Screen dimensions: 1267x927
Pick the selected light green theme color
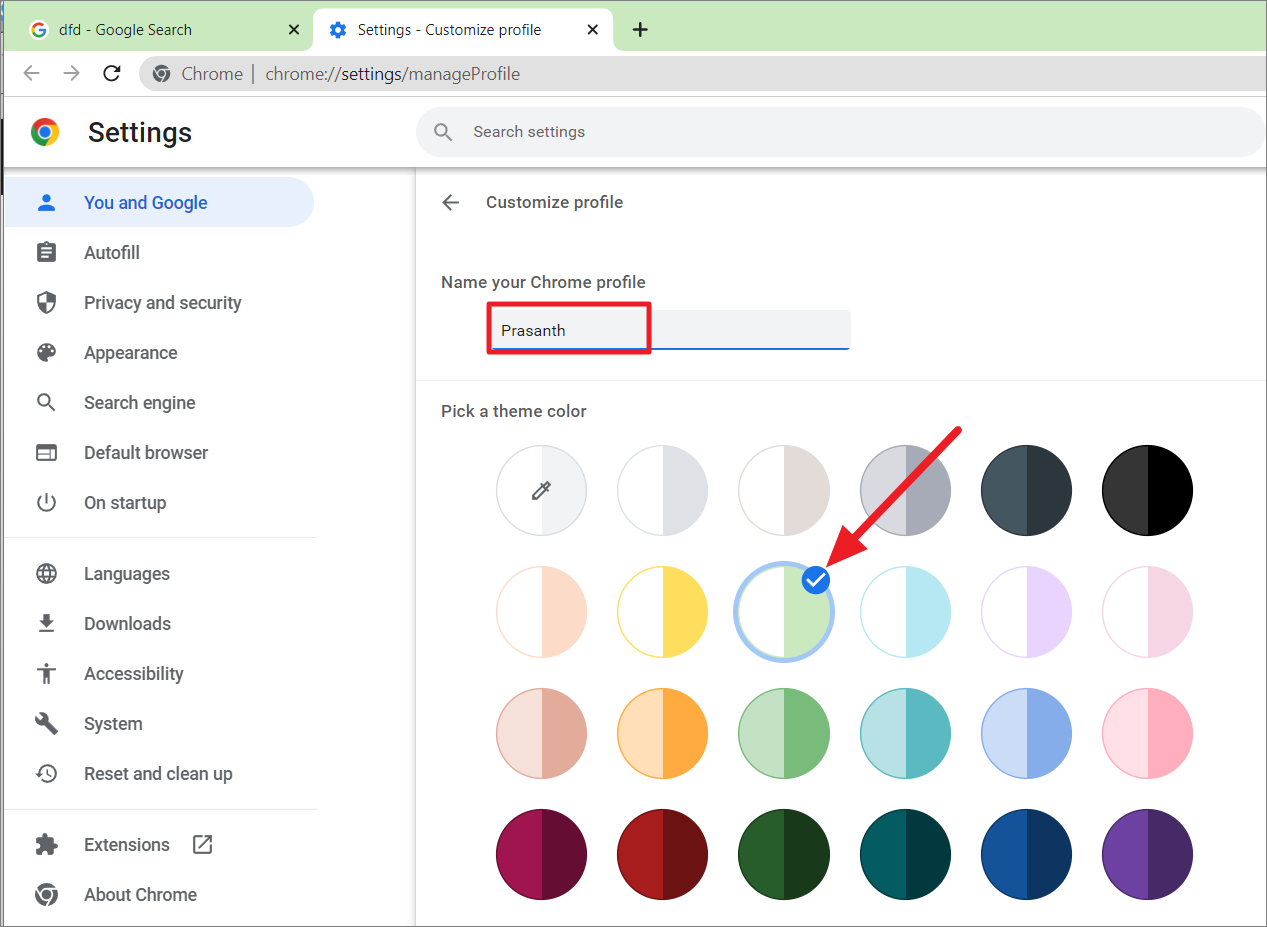click(784, 612)
